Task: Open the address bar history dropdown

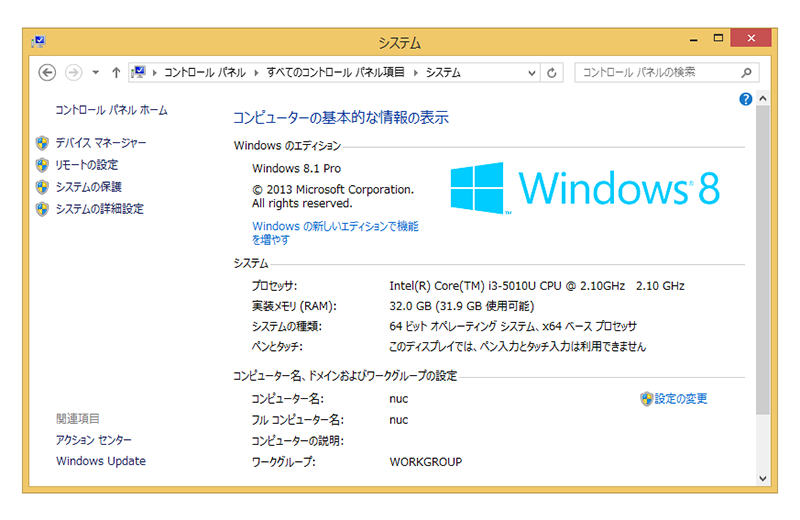Action: [532, 73]
